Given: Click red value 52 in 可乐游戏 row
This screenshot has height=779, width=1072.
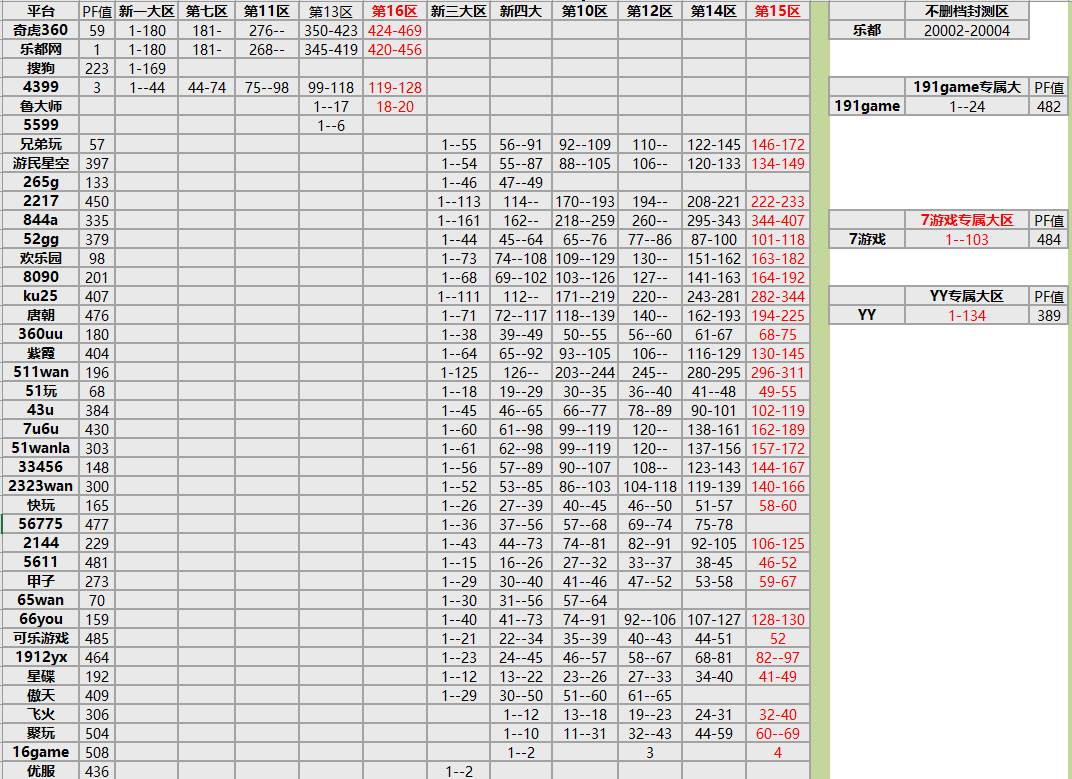Looking at the screenshot, I should [x=778, y=638].
